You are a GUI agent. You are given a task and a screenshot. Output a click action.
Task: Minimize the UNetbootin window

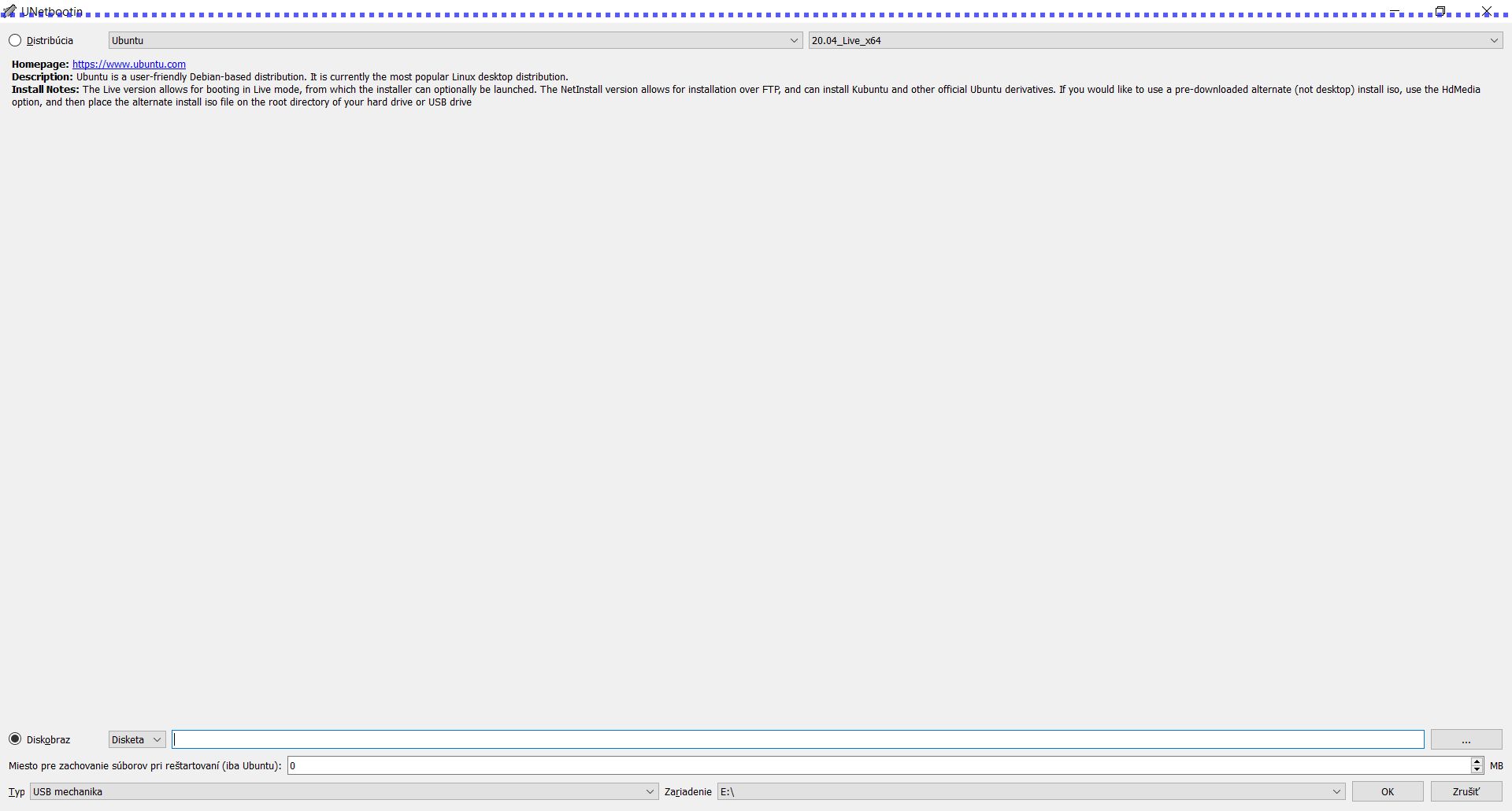[1395, 11]
